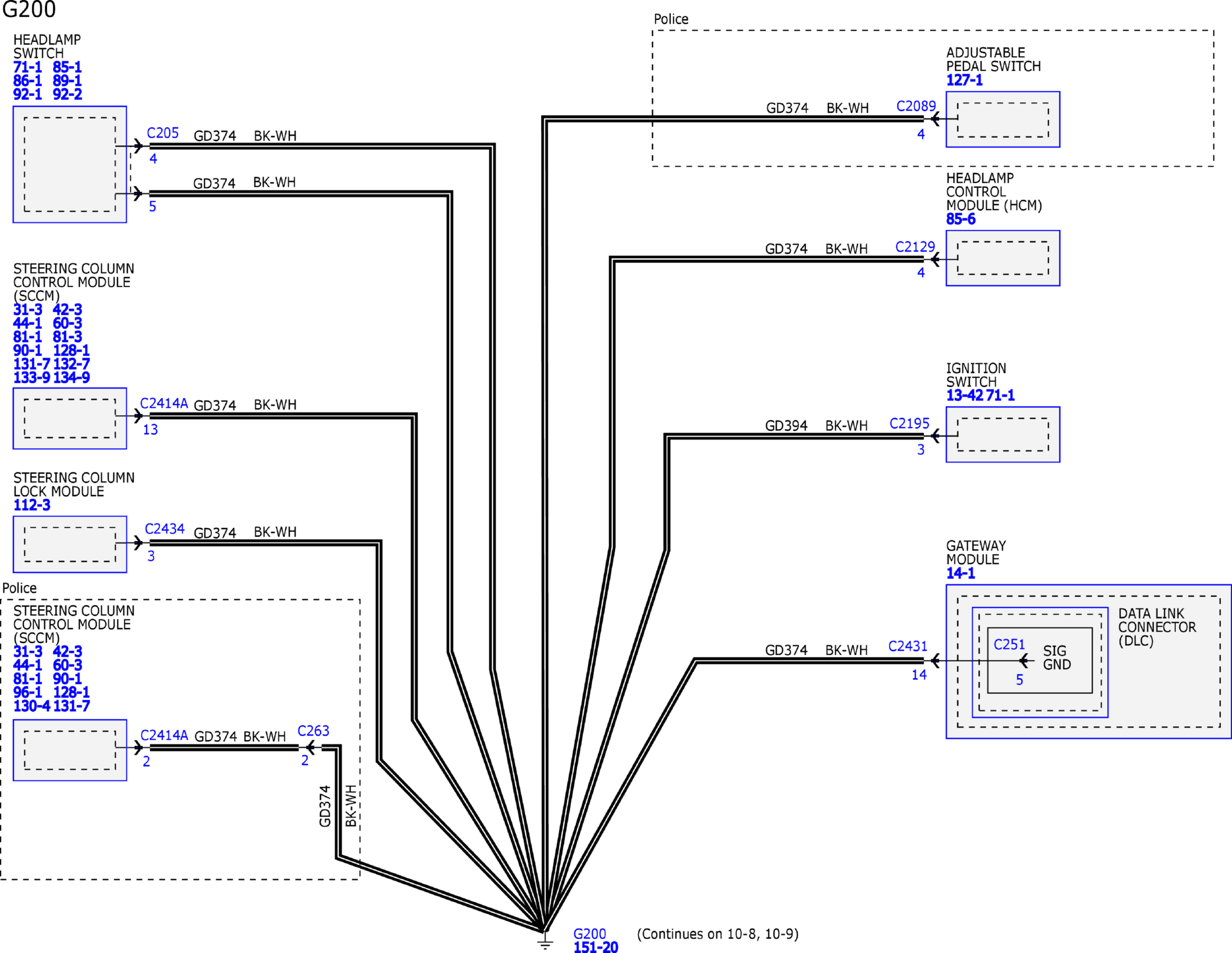Open the 13-42 ignition switch page reference
1232x953 pixels.
click(964, 396)
